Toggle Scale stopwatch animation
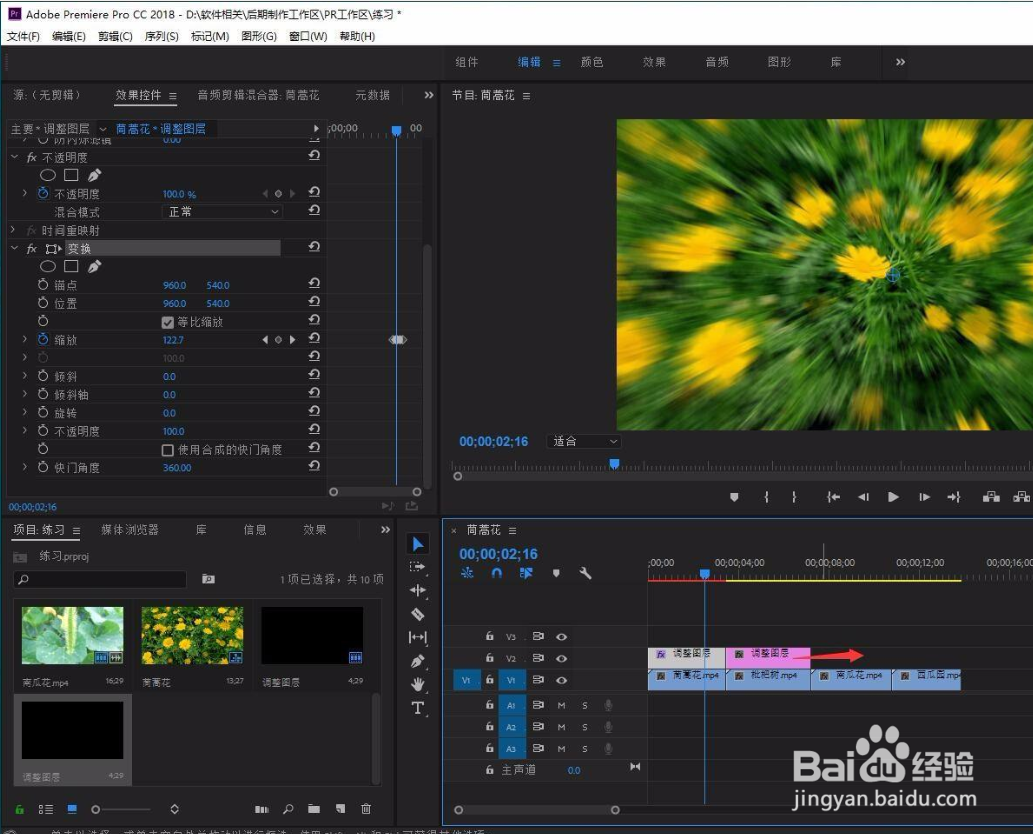1033x834 pixels. coord(43,339)
